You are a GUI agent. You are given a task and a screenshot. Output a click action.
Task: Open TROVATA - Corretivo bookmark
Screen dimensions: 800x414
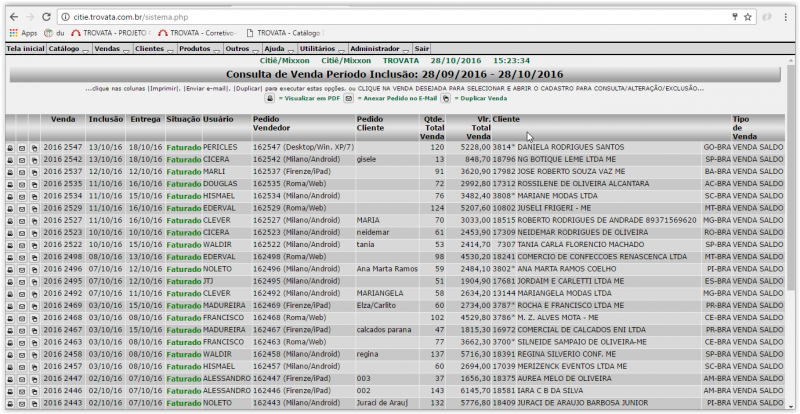[x=198, y=33]
